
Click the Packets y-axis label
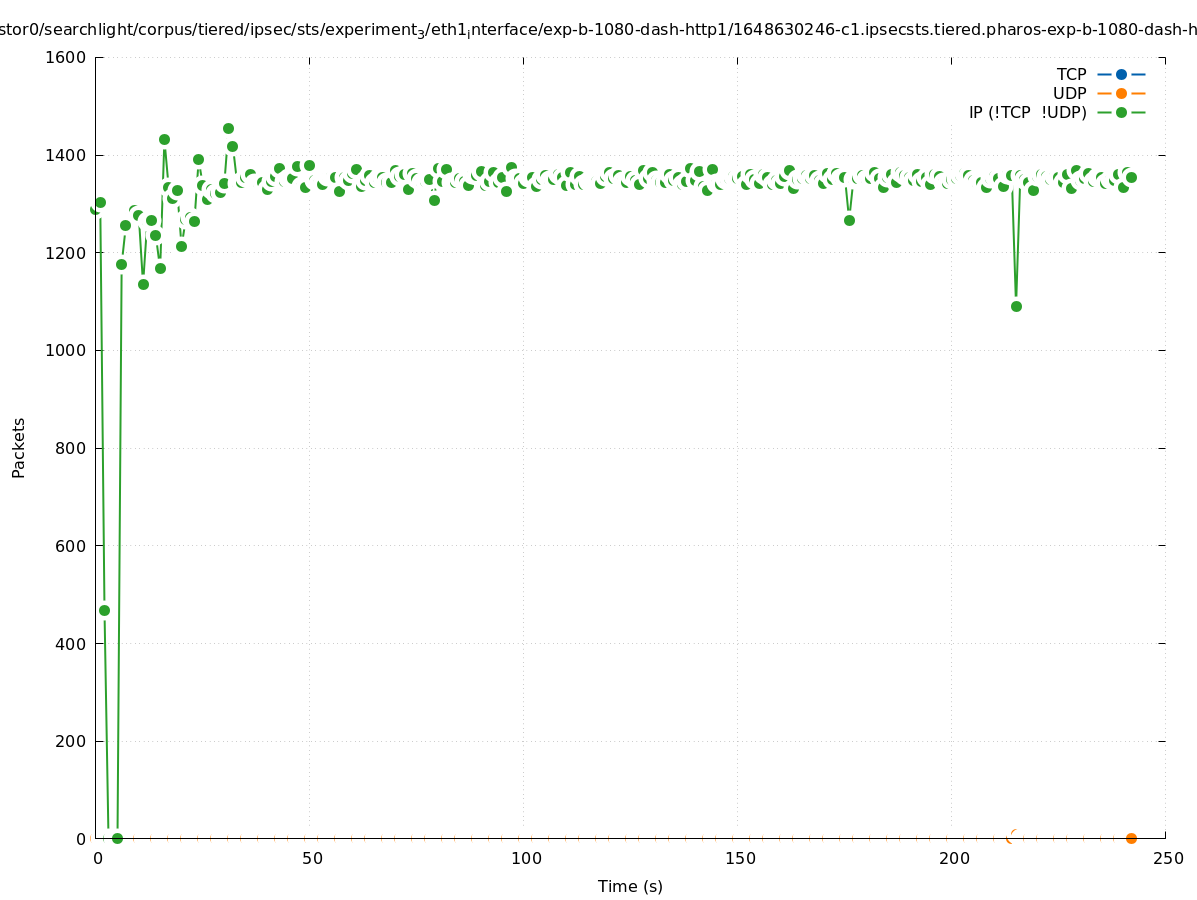click(19, 448)
